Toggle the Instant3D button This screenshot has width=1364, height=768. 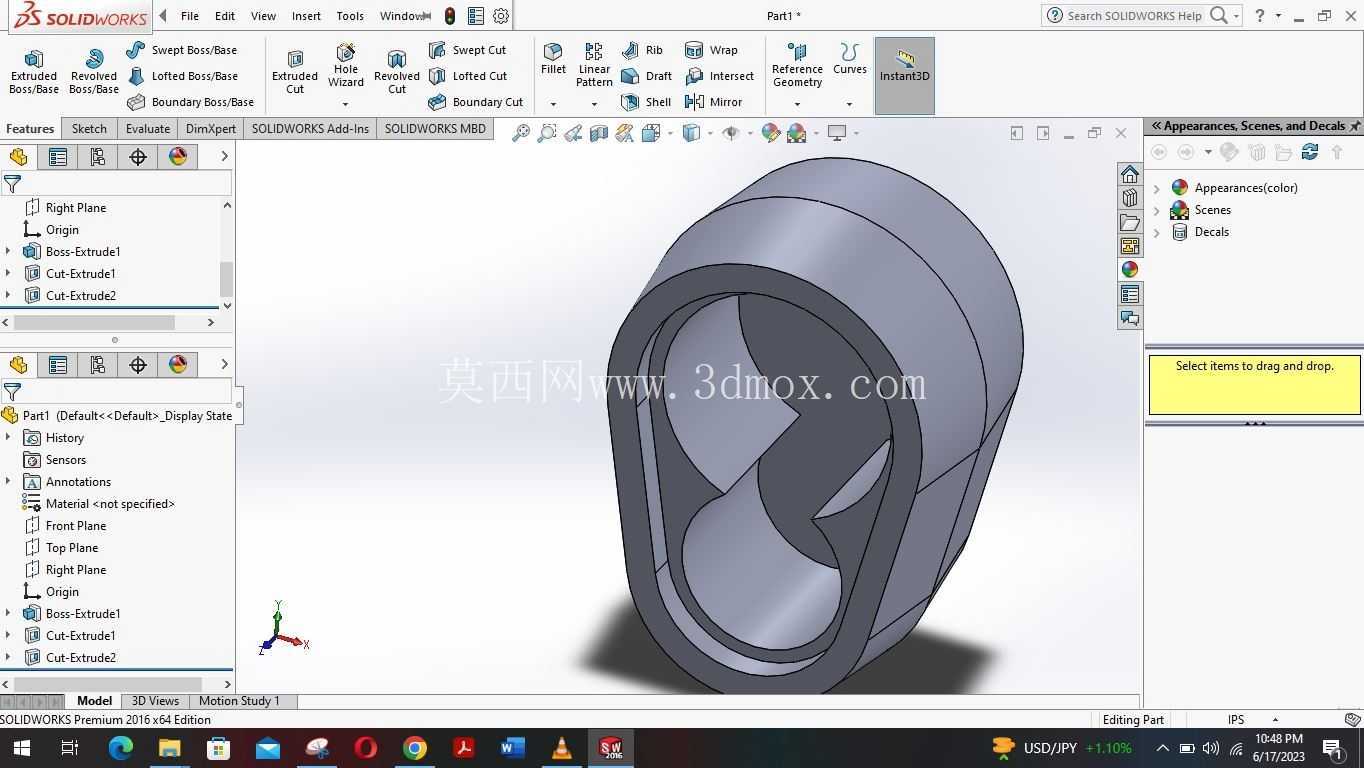point(905,76)
